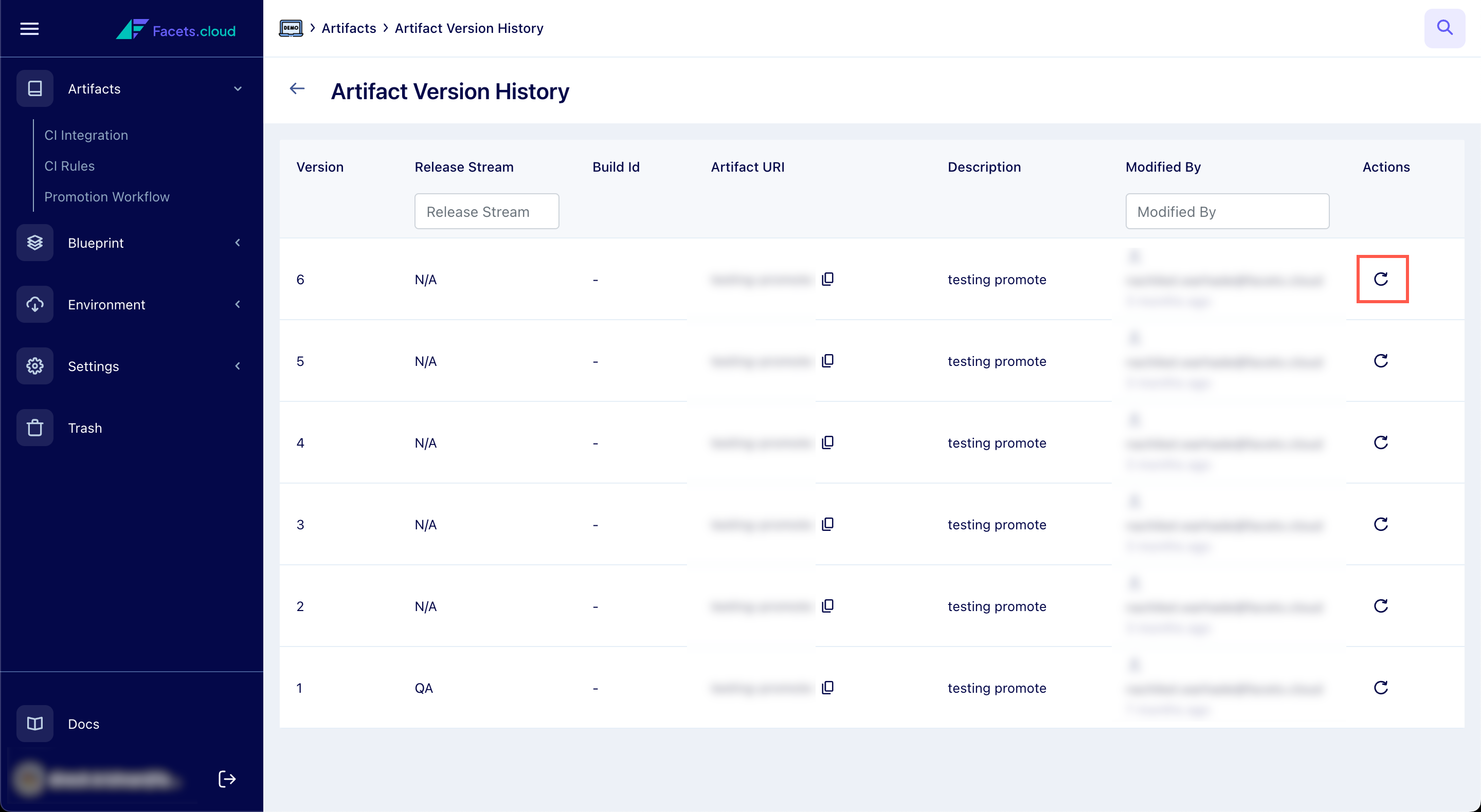Click rollback icon for version 6
The width and height of the screenshot is (1481, 812).
pos(1381,279)
